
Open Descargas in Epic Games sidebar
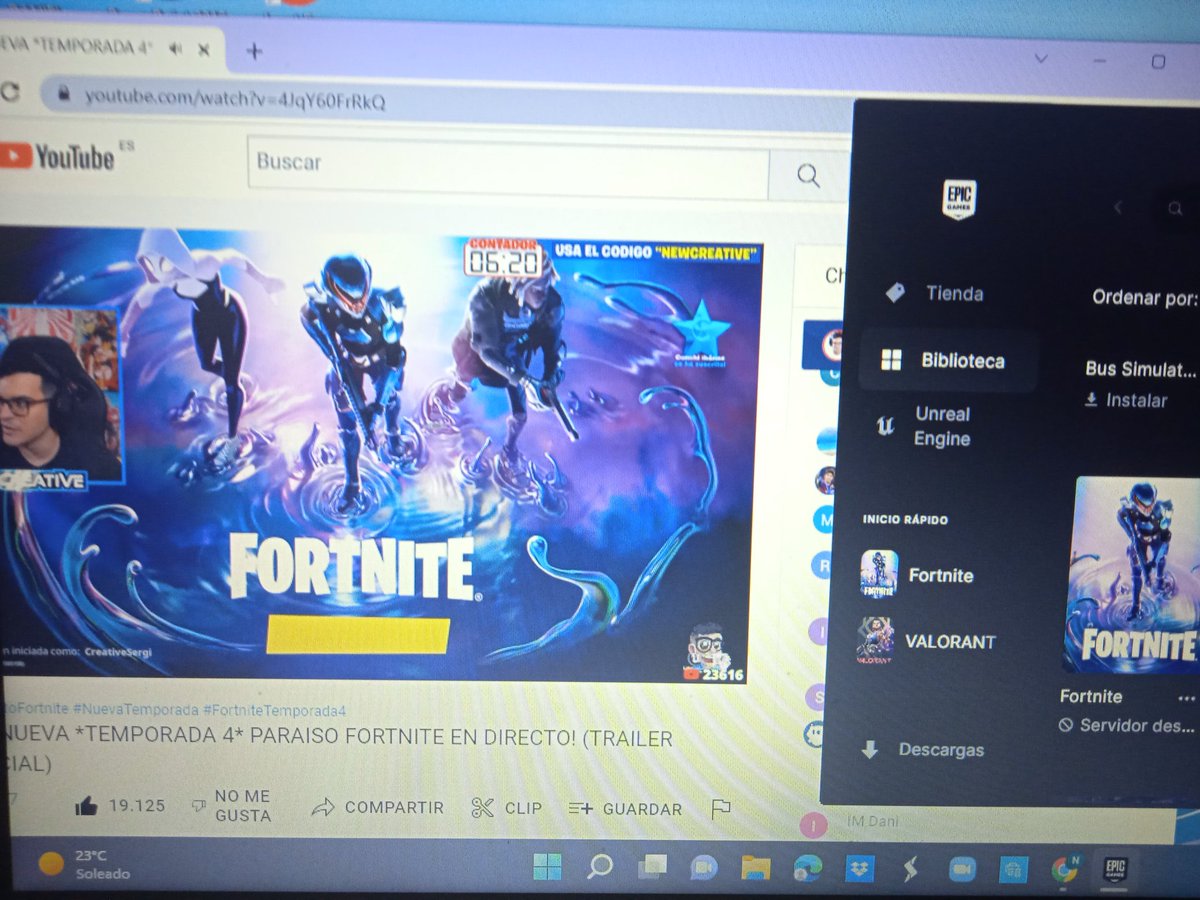(923, 750)
